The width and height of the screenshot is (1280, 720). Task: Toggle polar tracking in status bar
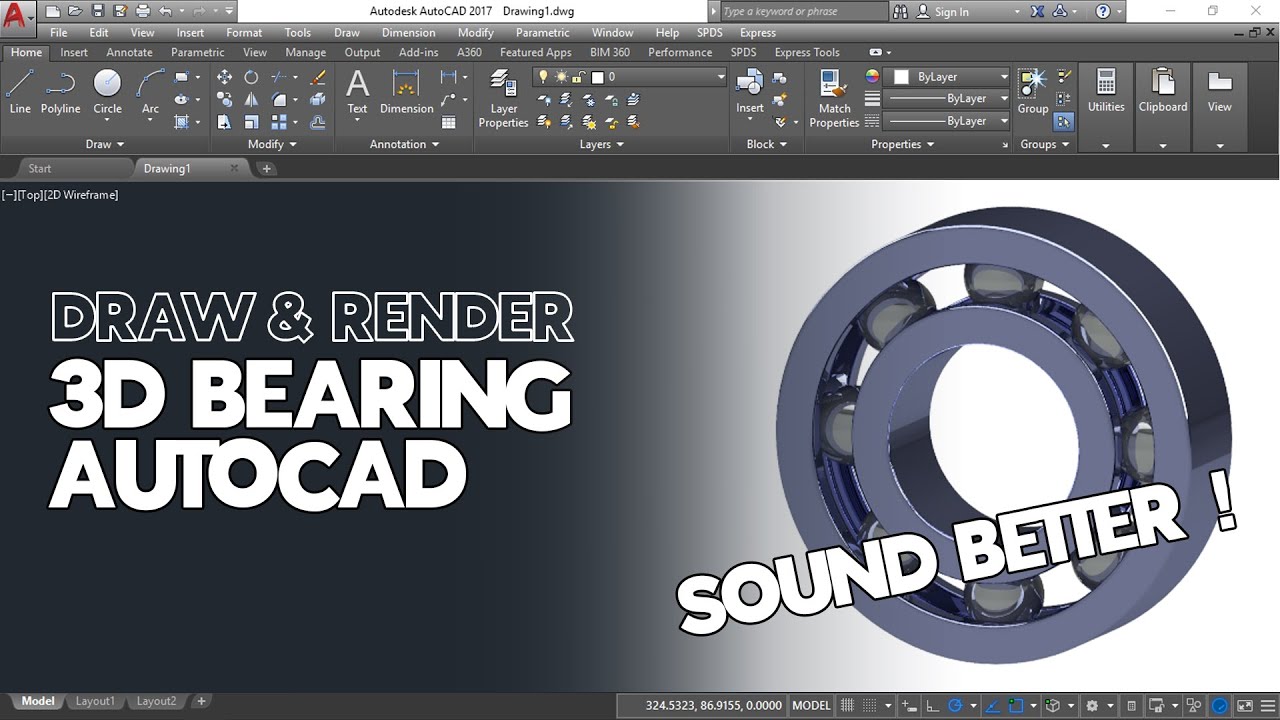954,705
